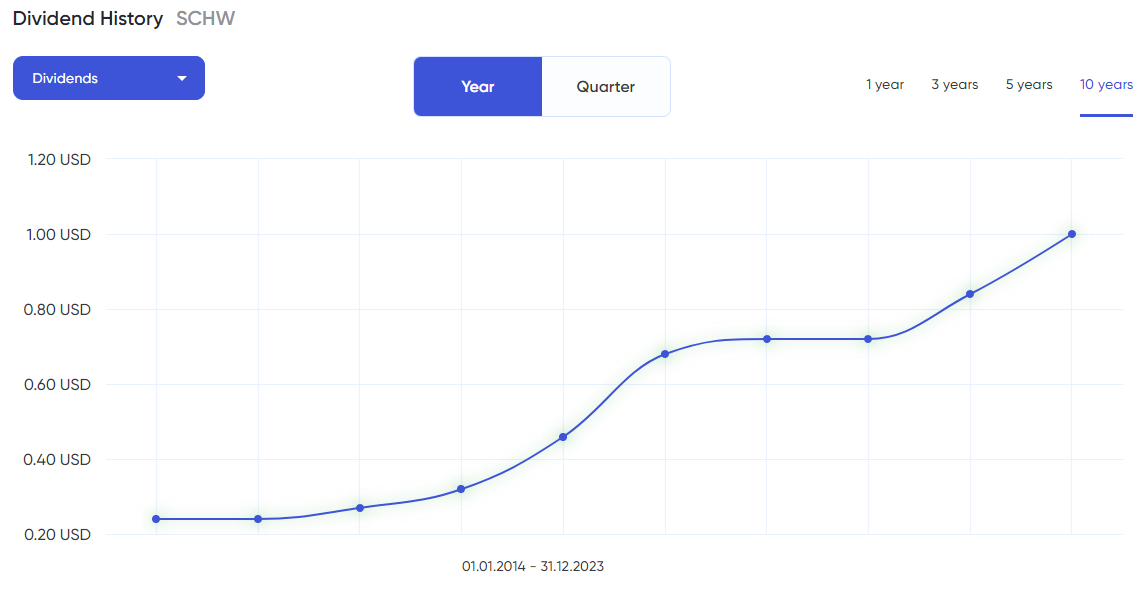Click the 0.40 USD axis label
Screen dimensions: 1147x589
coord(57,459)
